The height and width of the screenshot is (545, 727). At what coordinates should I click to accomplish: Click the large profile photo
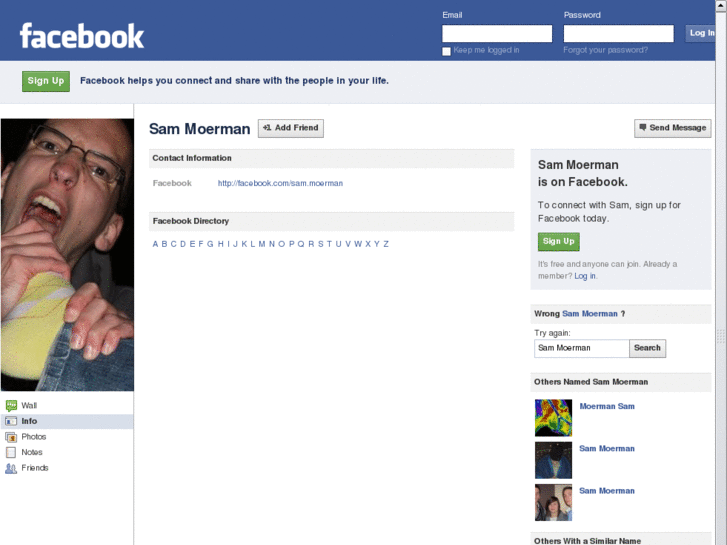(x=67, y=255)
